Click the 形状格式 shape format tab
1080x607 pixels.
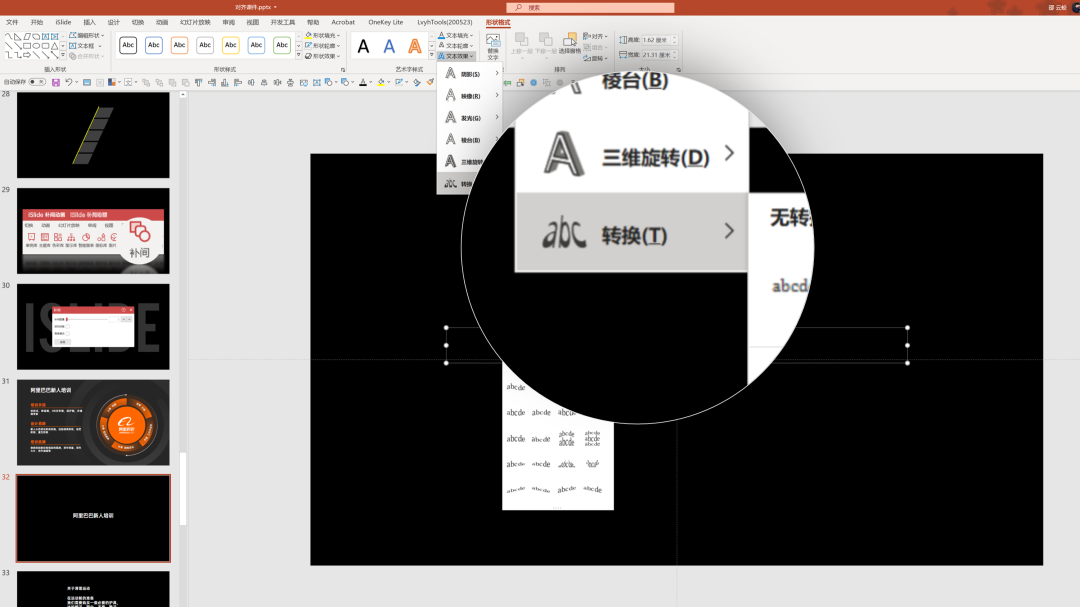[498, 22]
